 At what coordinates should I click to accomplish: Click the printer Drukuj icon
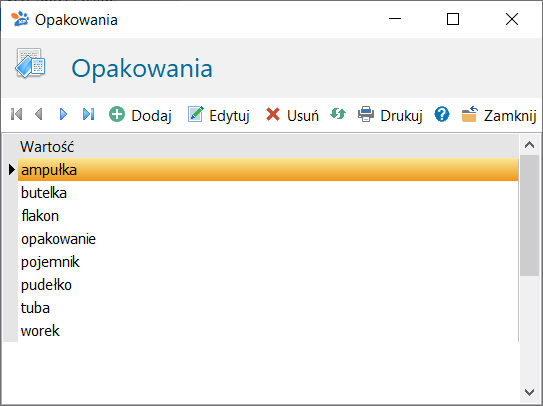point(366,114)
